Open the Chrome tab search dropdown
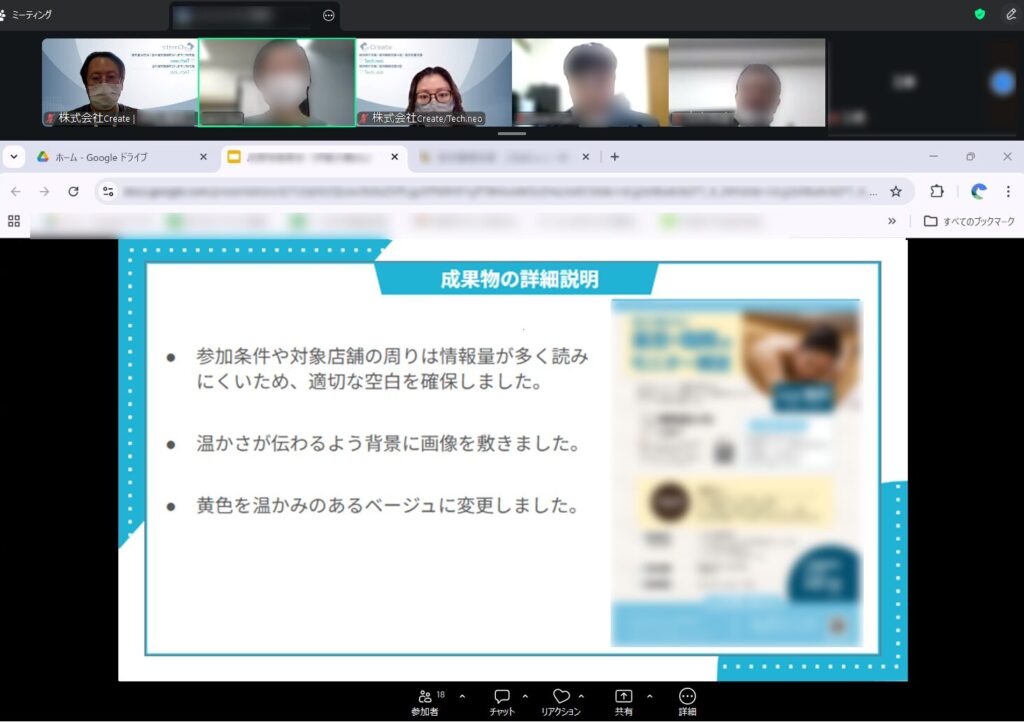Image resolution: width=1024 pixels, height=722 pixels. [x=14, y=157]
